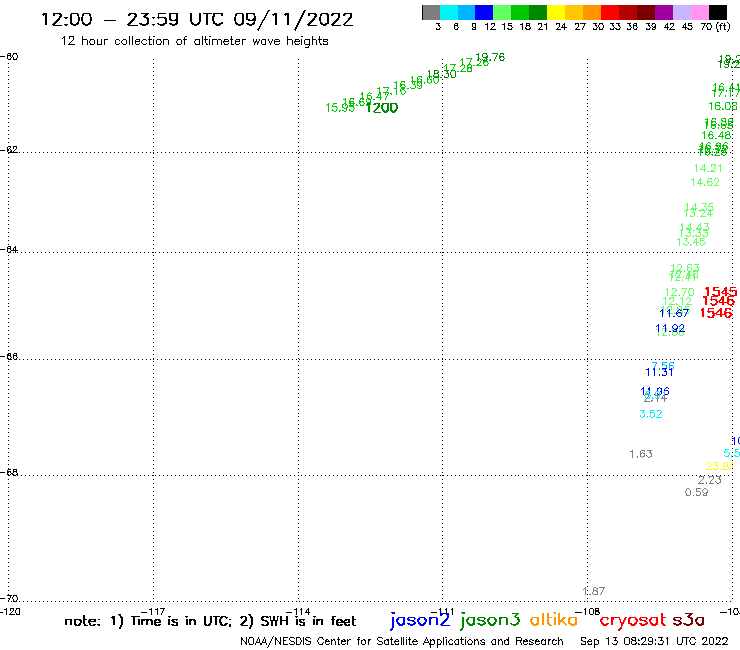Select the timestamp 'Sep 13 08:29:31 UTC 2022'

coord(654,641)
